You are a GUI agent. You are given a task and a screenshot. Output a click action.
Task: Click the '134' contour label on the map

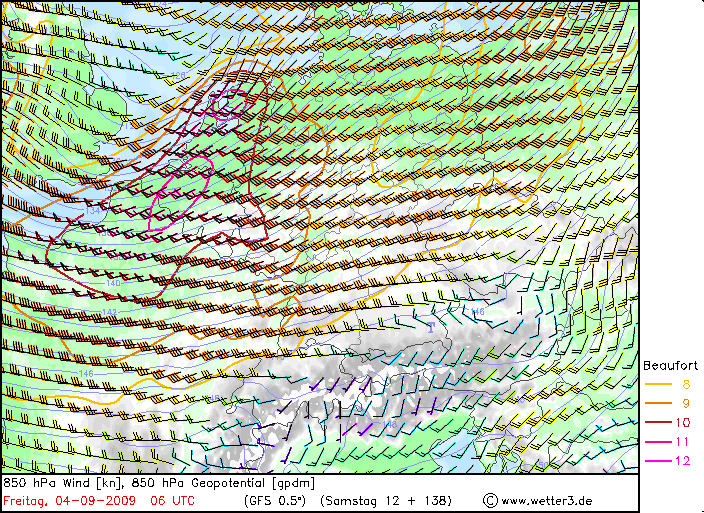[x=92, y=210]
